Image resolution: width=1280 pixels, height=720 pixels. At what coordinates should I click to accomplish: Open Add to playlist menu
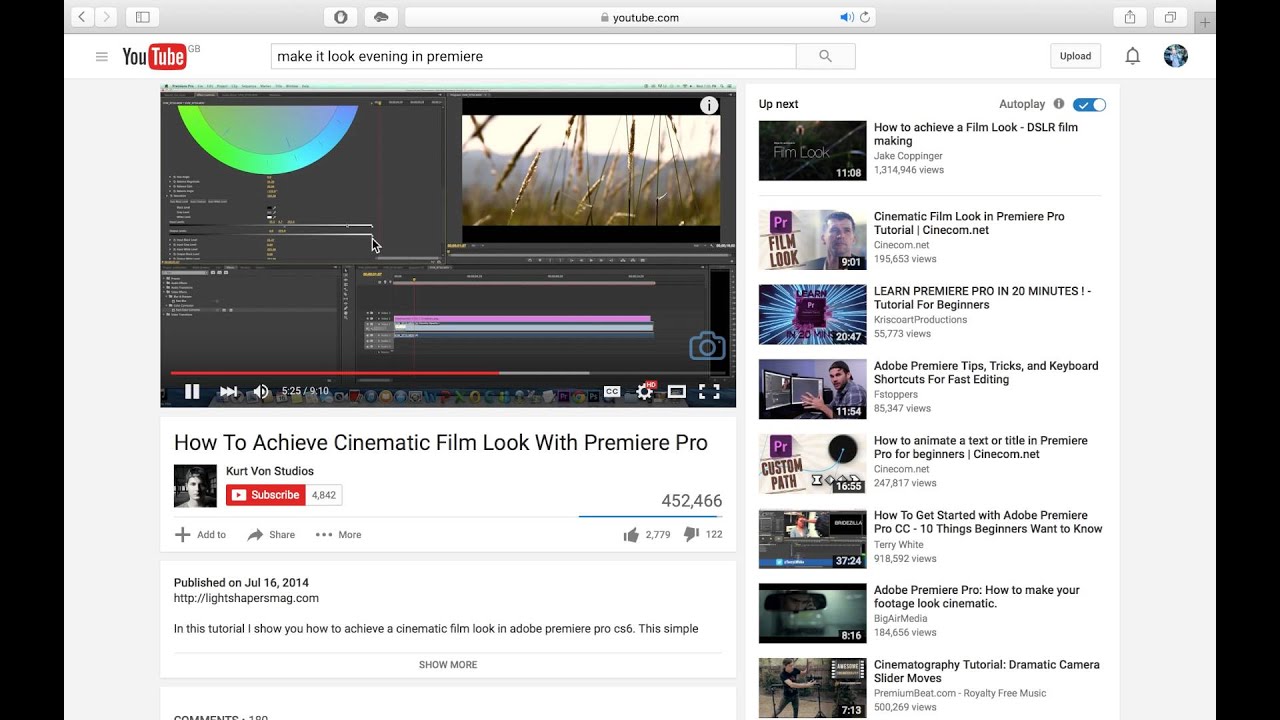pos(200,535)
